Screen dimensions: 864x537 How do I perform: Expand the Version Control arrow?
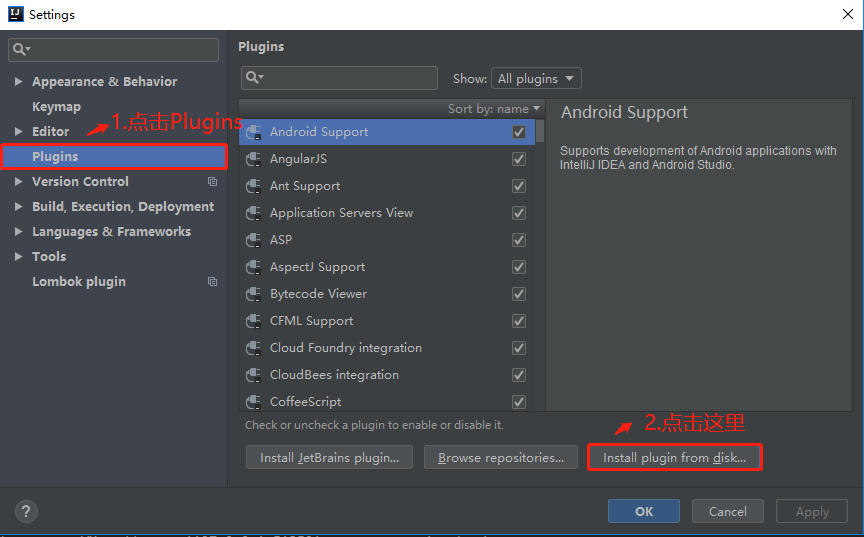coord(18,181)
